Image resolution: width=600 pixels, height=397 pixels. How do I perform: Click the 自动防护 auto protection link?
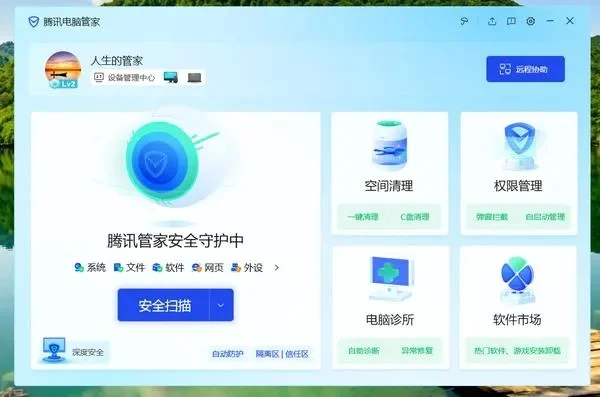(228, 354)
